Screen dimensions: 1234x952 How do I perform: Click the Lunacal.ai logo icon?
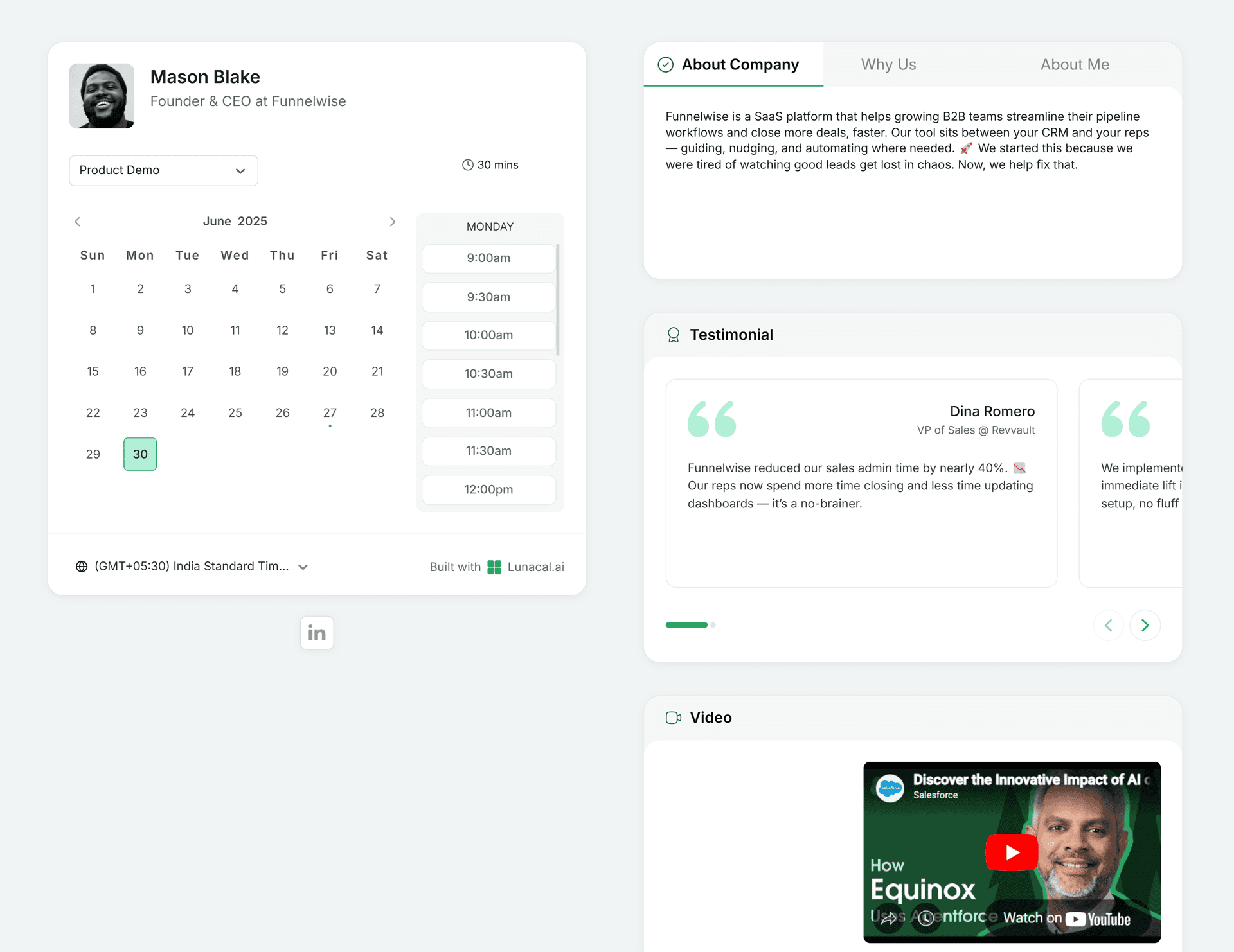[x=494, y=567]
